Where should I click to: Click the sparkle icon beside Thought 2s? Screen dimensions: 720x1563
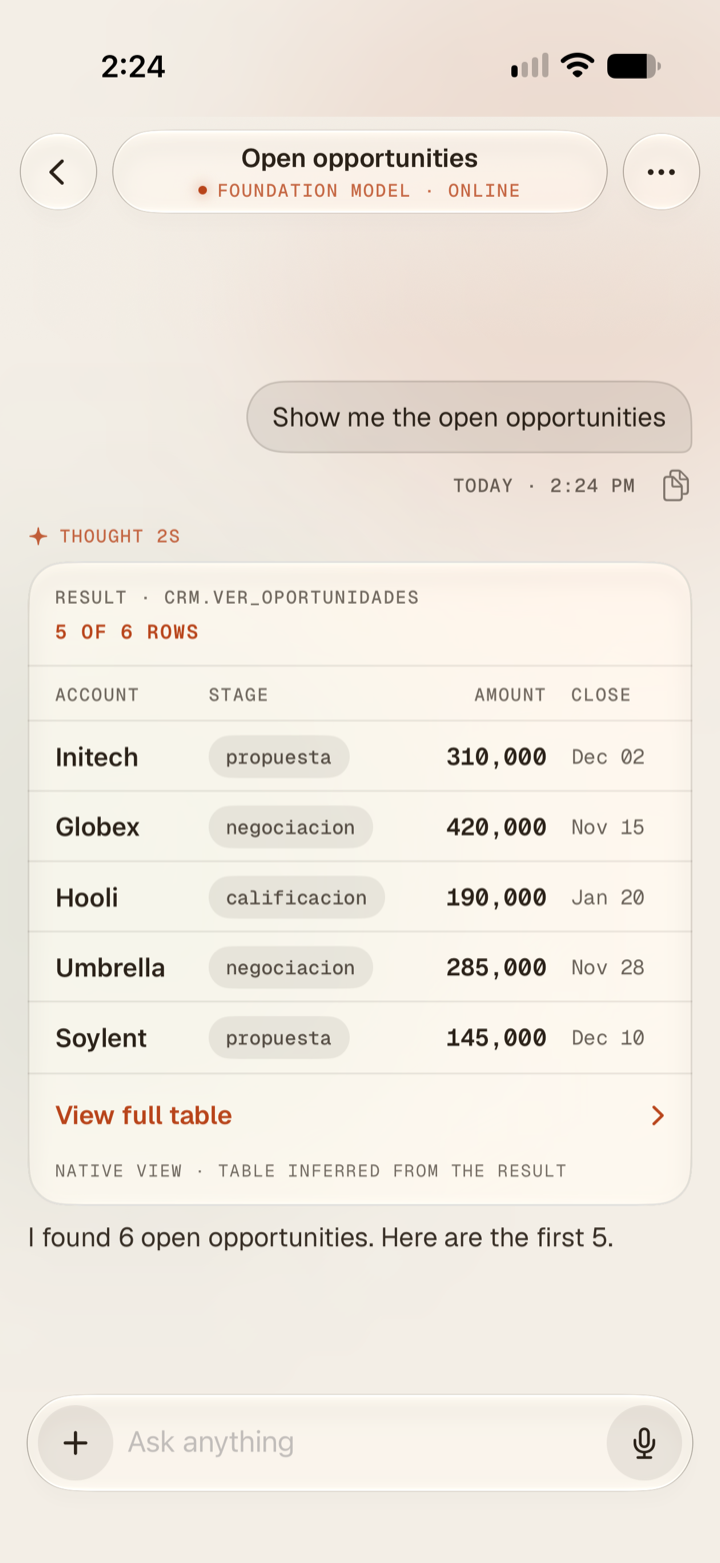[x=38, y=536]
